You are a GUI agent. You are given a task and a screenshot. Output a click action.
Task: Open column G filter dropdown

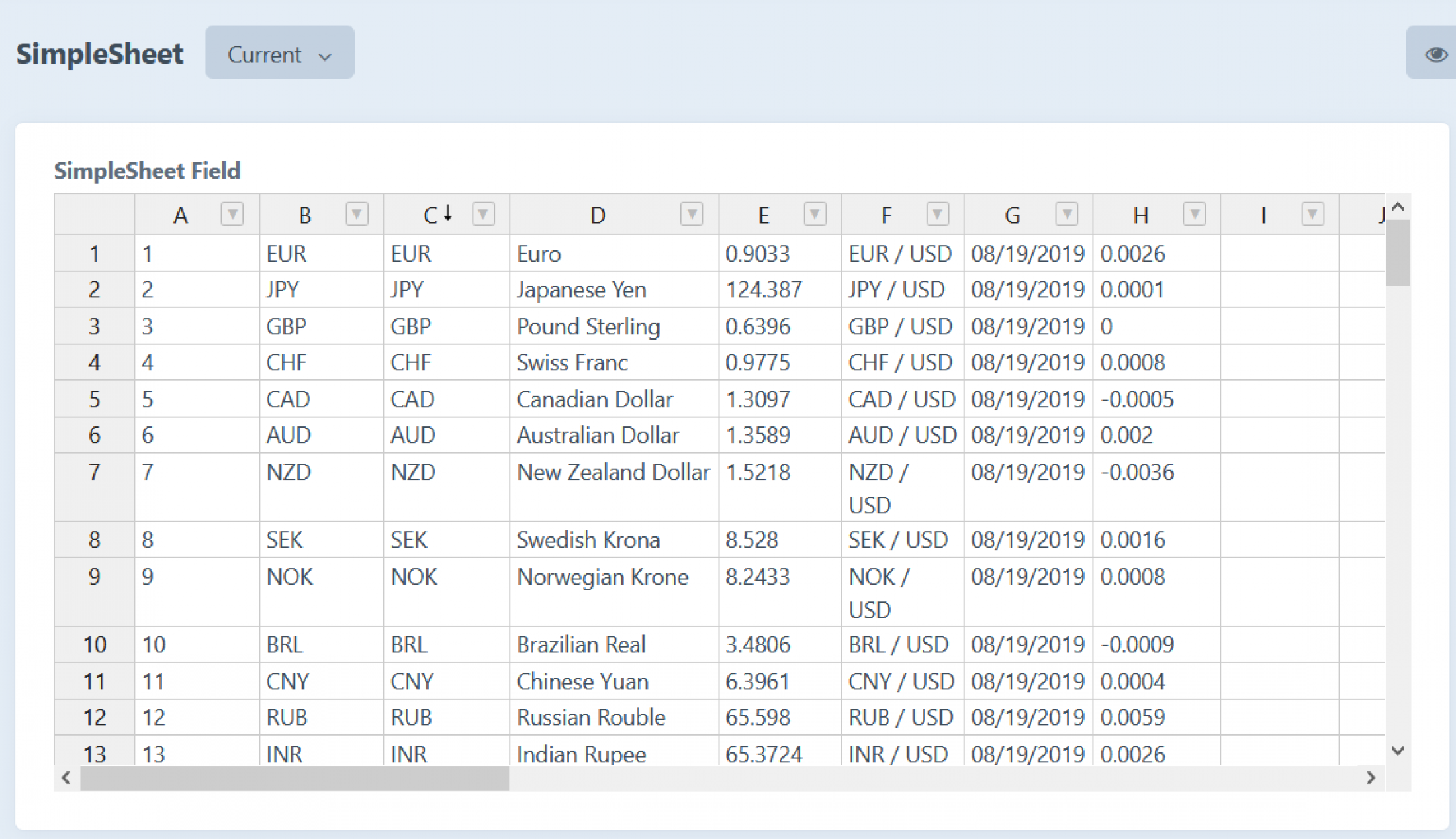1067,214
